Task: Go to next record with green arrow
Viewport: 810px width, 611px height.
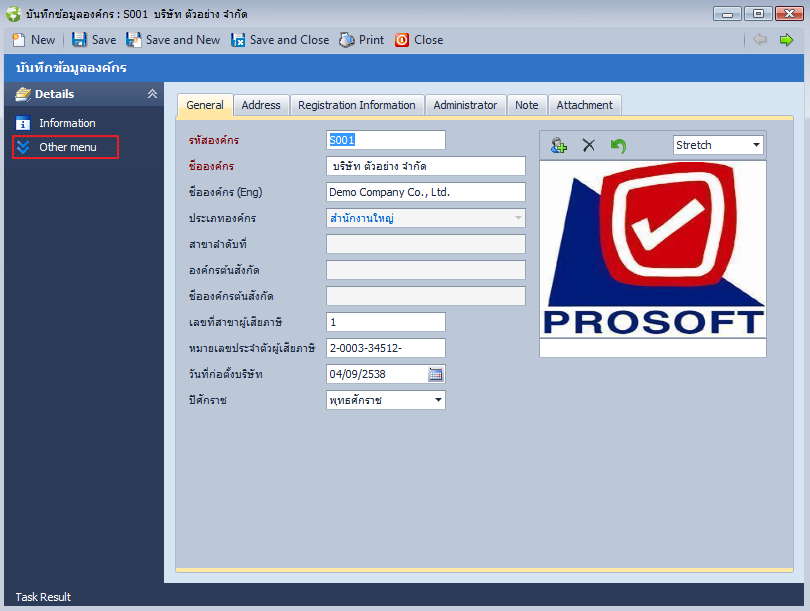Action: [786, 39]
